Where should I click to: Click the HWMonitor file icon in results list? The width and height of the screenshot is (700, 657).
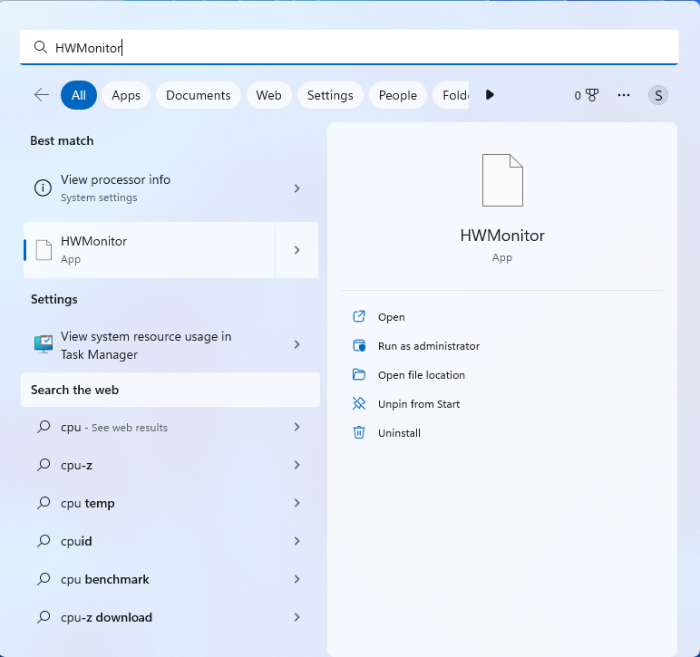click(x=44, y=250)
